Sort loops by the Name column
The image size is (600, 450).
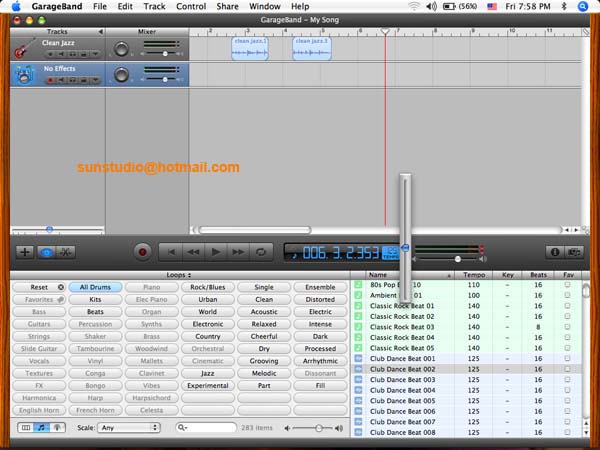point(409,275)
